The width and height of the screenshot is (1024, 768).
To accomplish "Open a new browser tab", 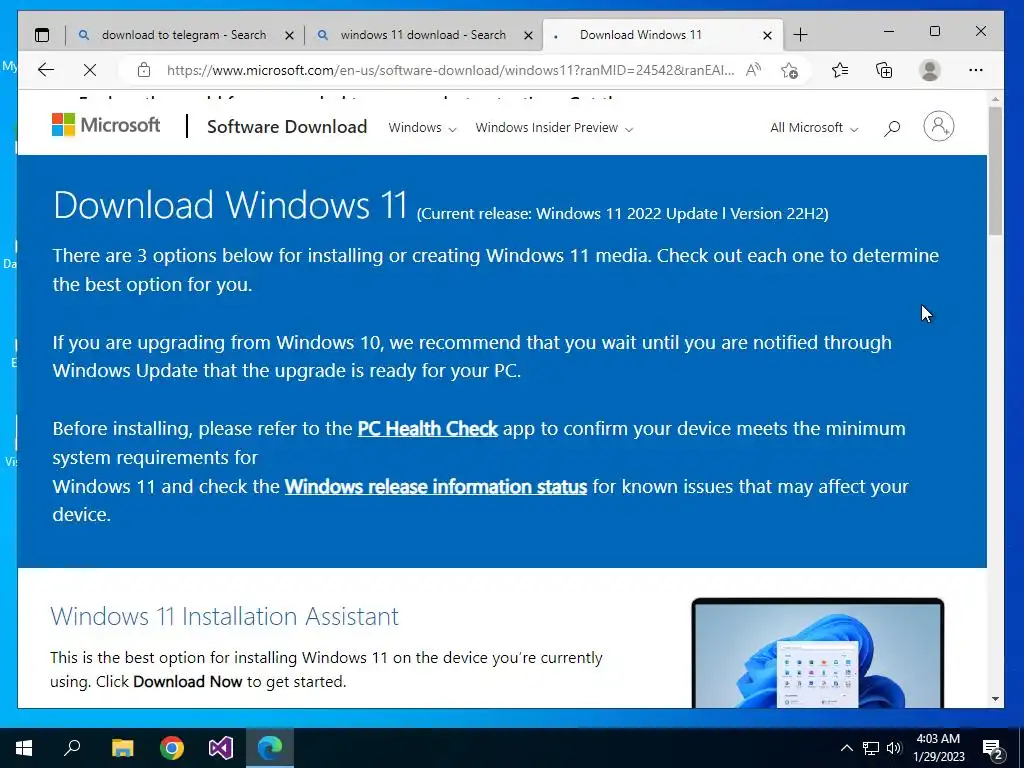I will tap(800, 35).
